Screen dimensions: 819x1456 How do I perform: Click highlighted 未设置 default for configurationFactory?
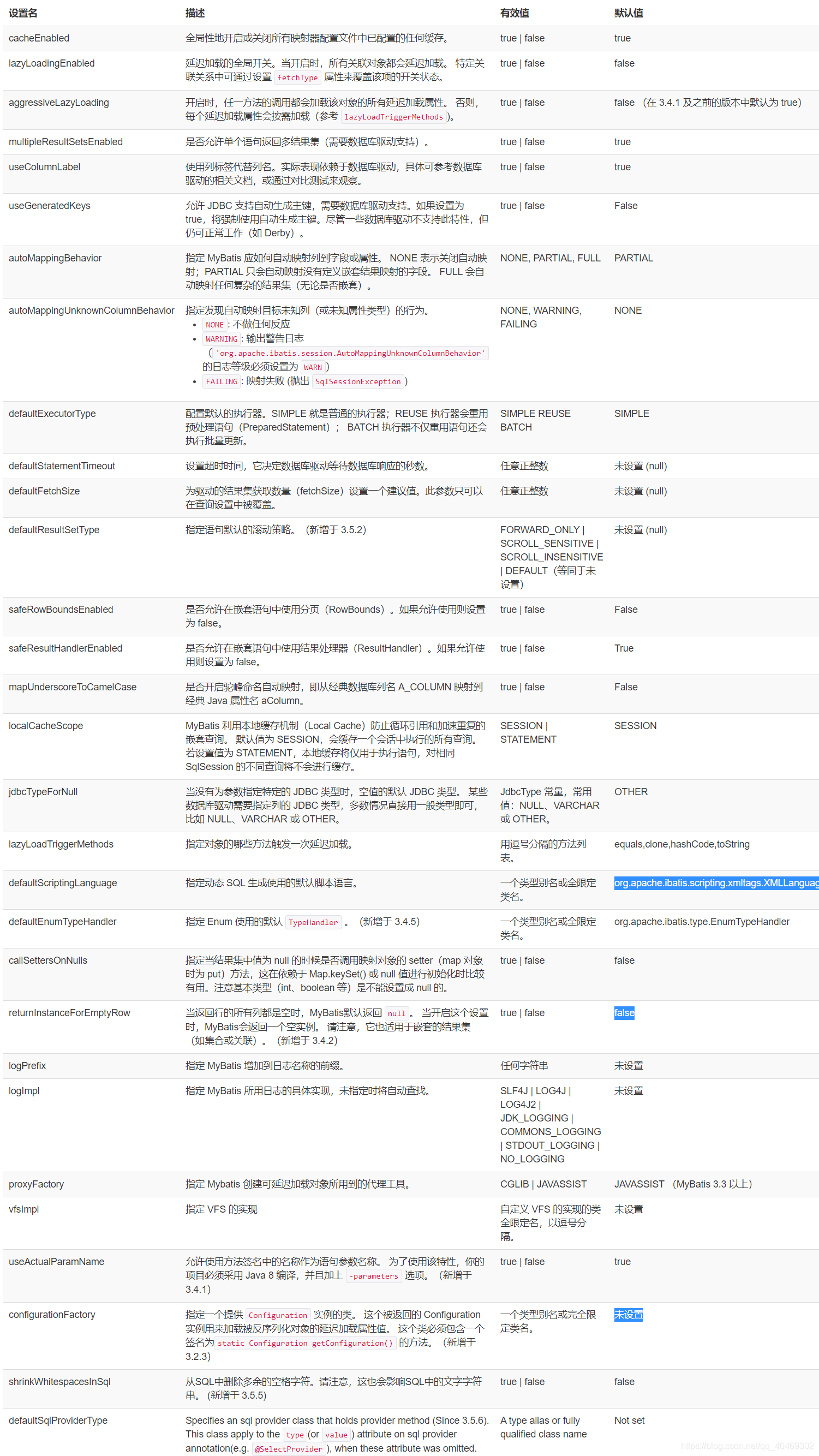click(629, 1315)
